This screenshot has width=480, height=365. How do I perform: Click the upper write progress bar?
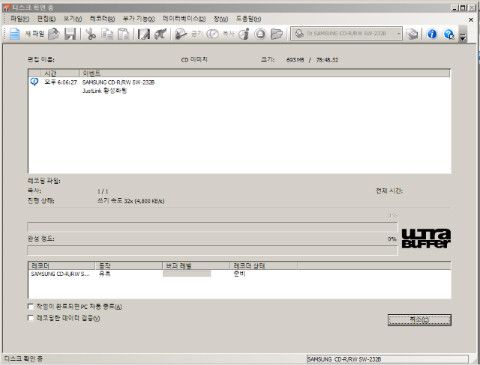pos(212,227)
